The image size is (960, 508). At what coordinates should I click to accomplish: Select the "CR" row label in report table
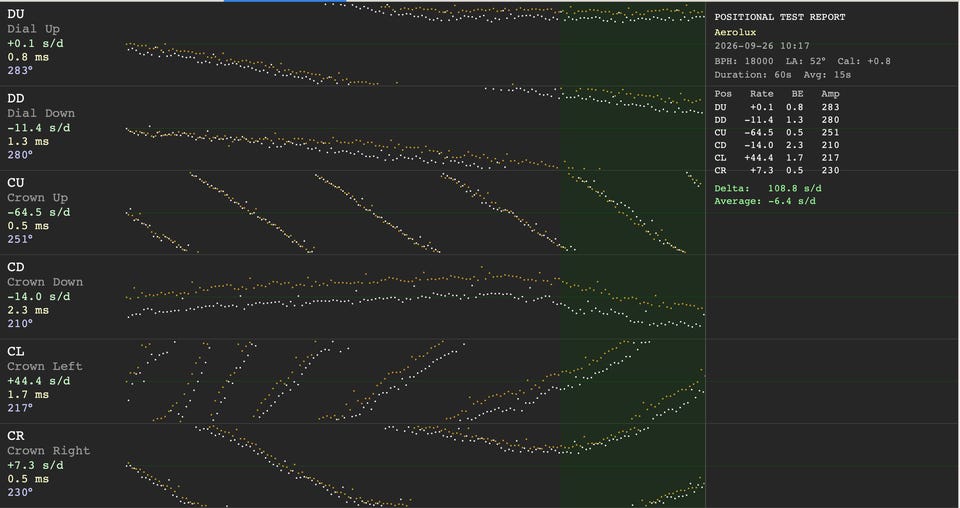coord(721,171)
